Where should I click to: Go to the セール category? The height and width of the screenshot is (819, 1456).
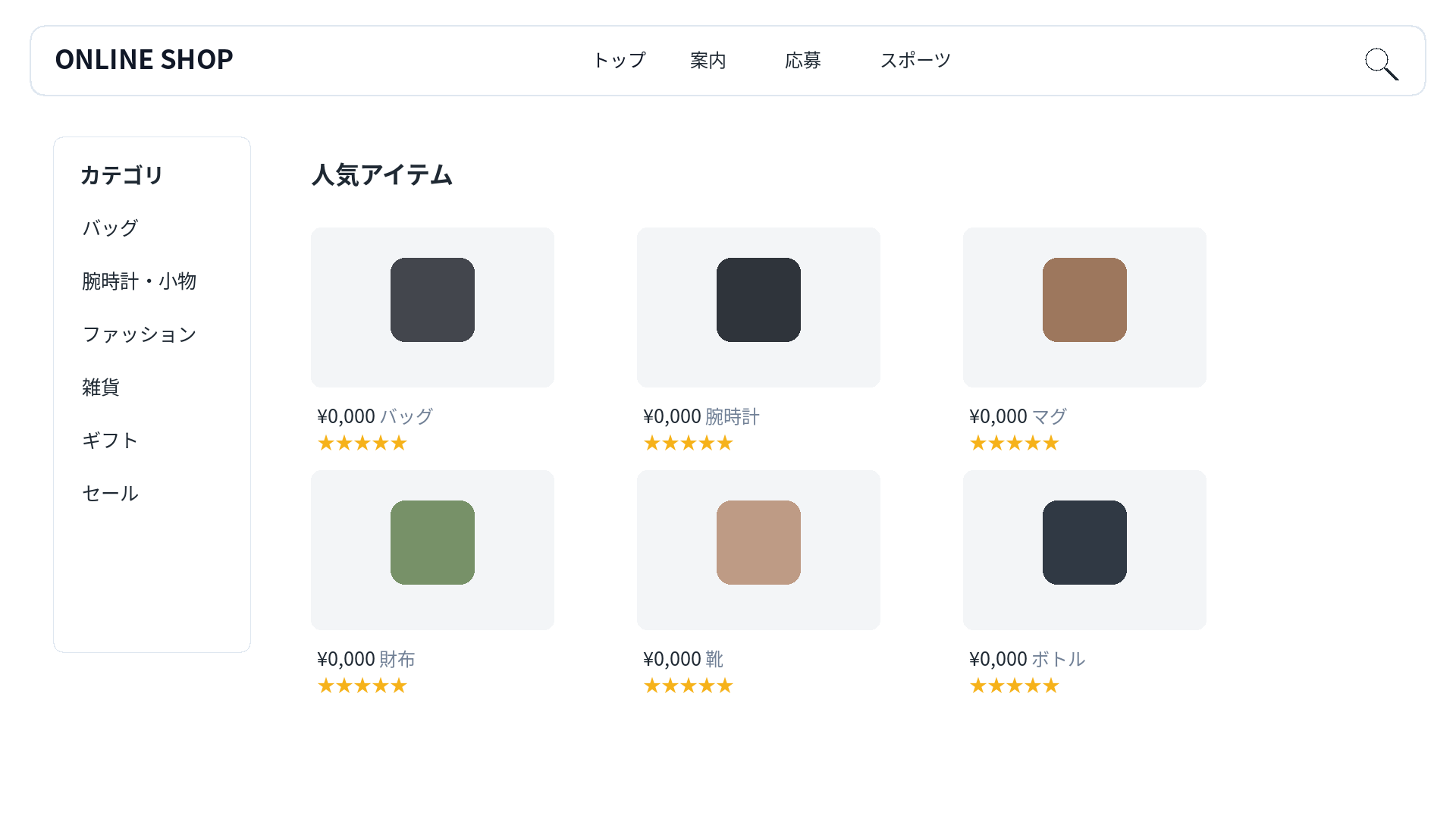pos(110,493)
